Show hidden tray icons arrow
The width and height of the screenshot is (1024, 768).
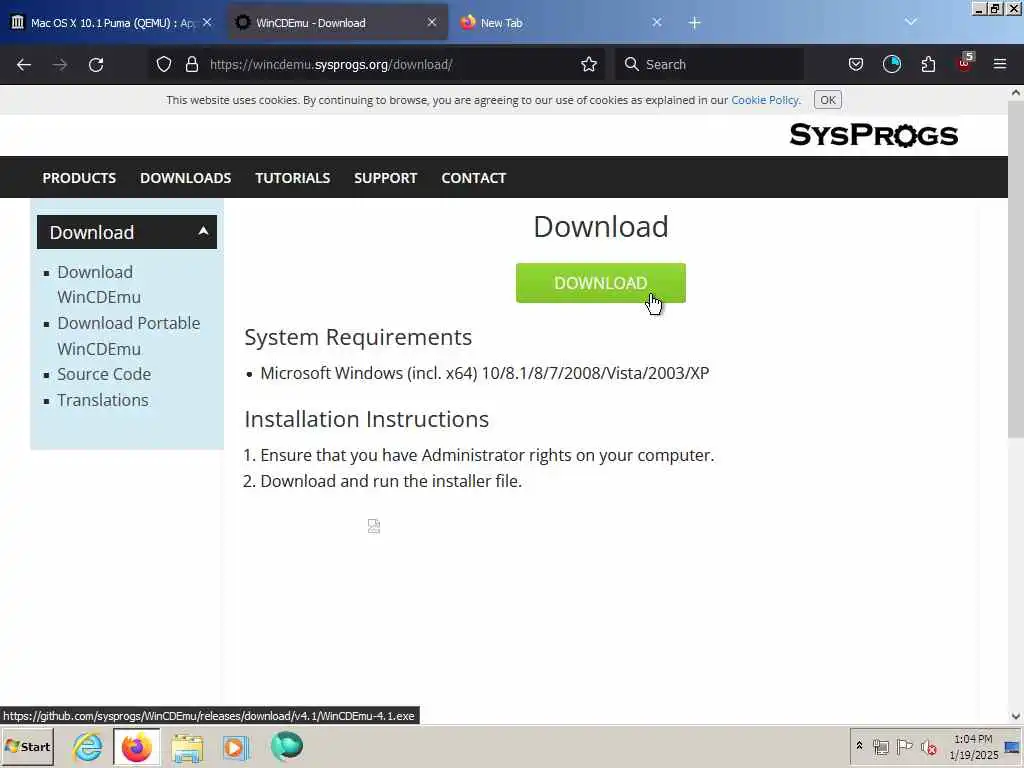[859, 745]
